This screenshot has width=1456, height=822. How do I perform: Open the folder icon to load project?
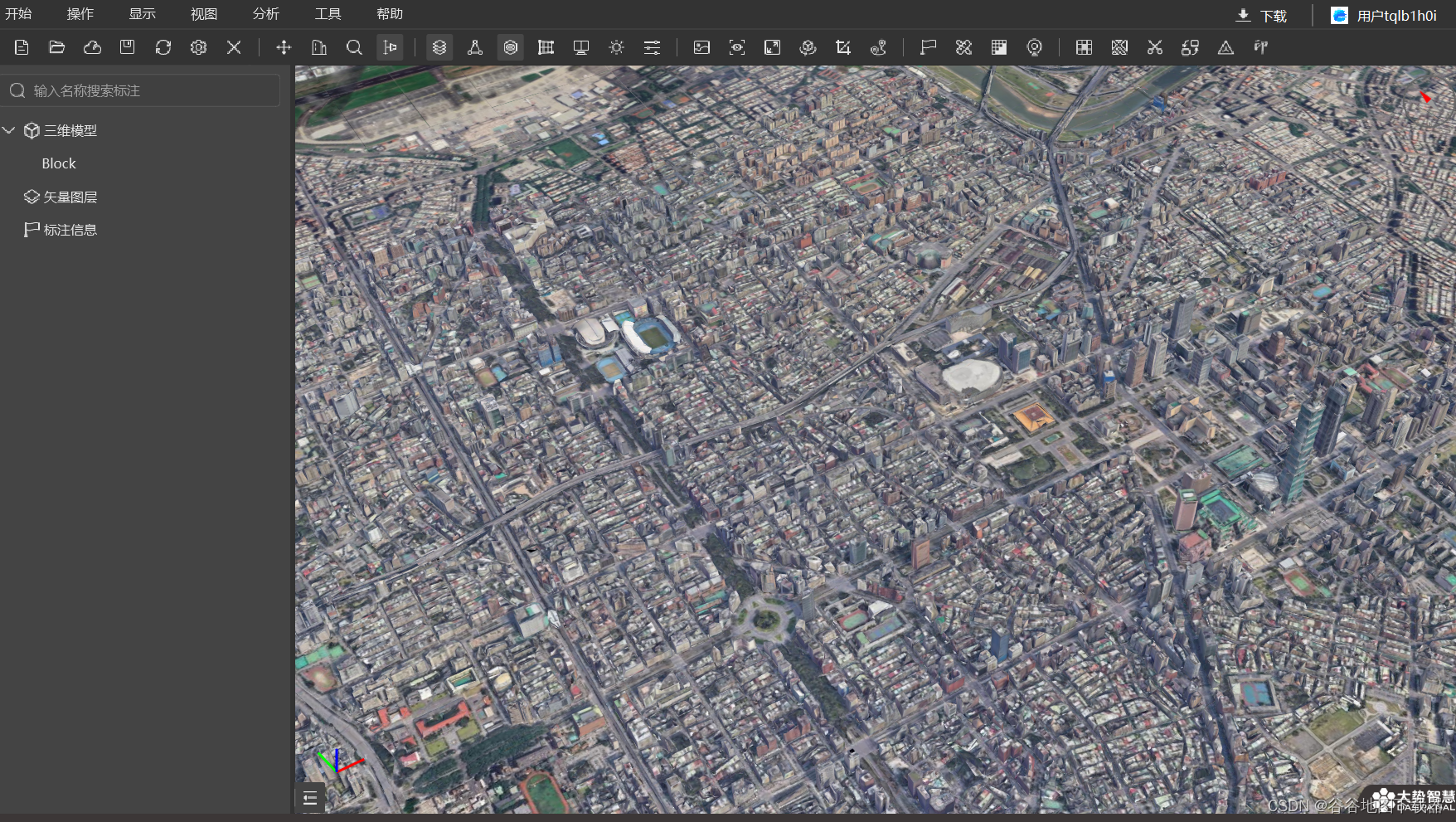pyautogui.click(x=57, y=47)
